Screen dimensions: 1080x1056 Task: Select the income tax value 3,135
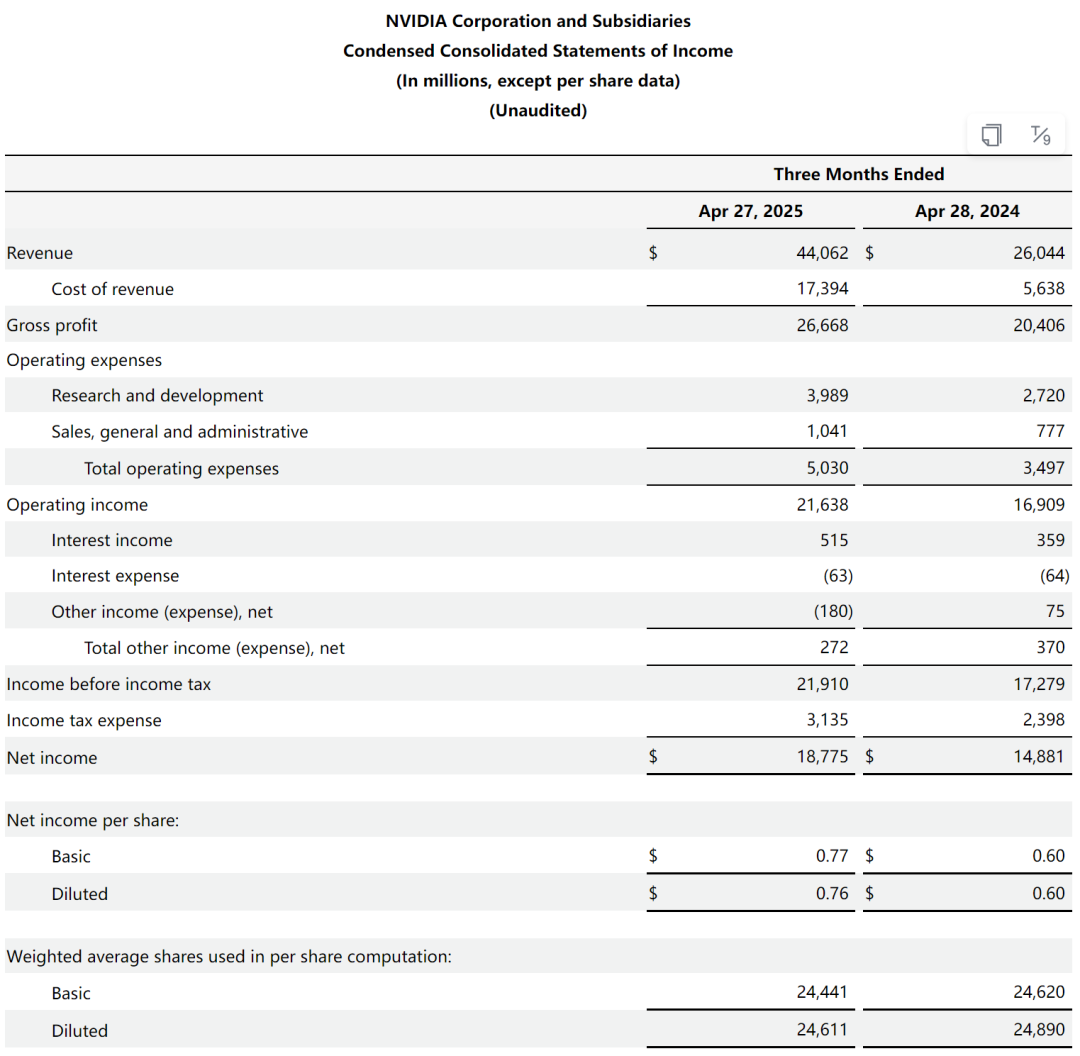pyautogui.click(x=827, y=720)
